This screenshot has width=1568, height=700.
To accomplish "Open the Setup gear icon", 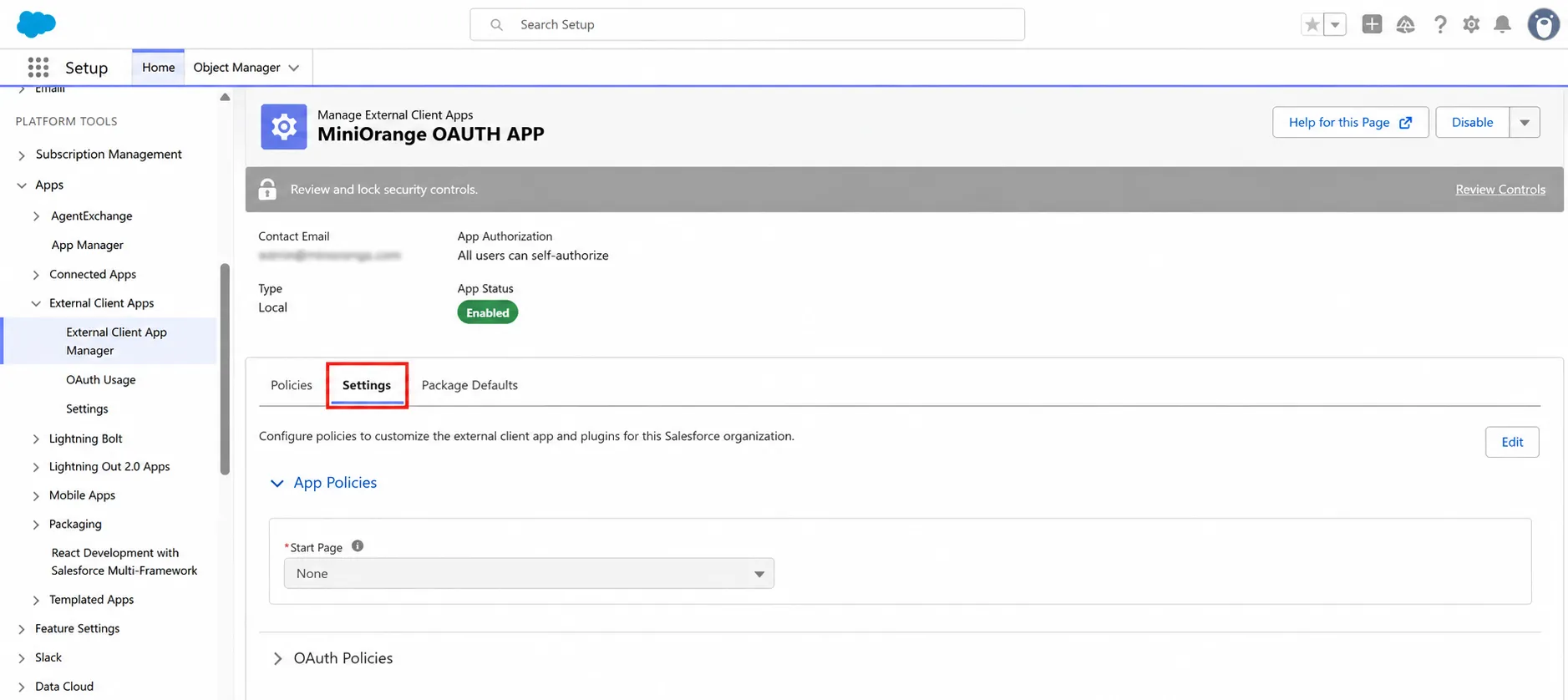I will (1471, 24).
